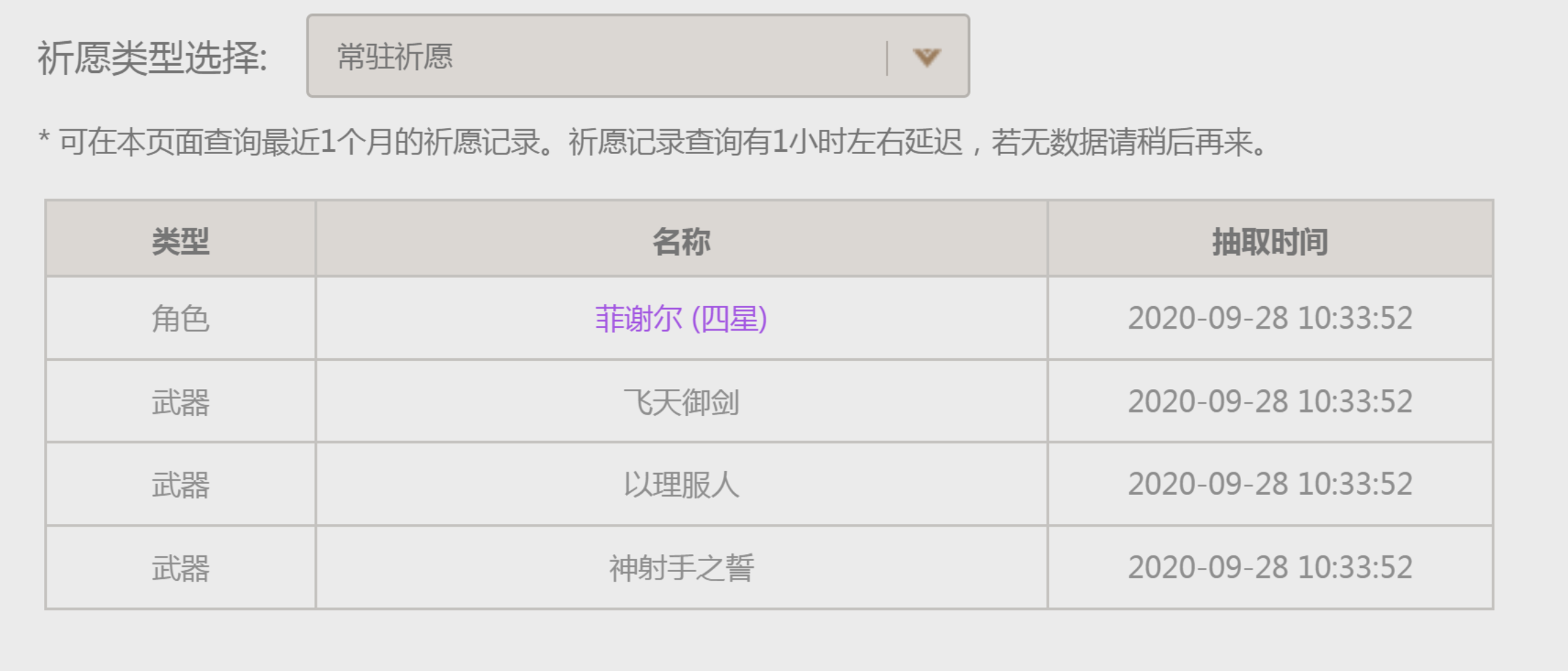
Task: Click 武器 type cell in 神射手之誓 row
Action: pyautogui.click(x=181, y=568)
